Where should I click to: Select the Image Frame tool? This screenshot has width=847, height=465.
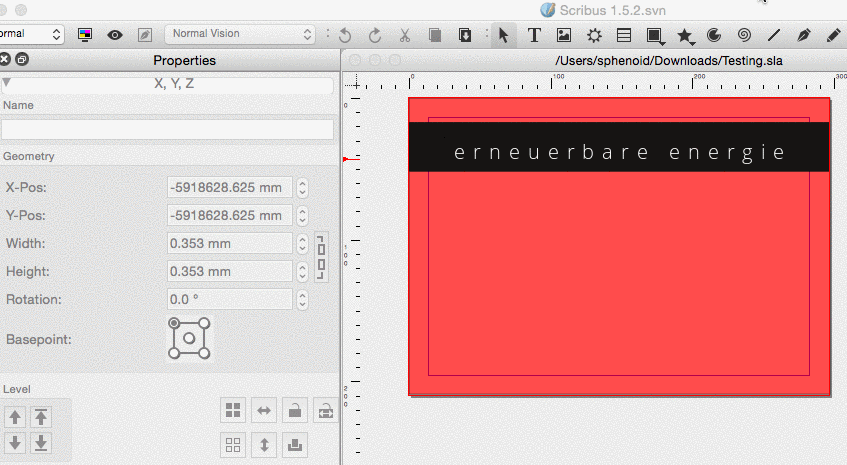(564, 35)
